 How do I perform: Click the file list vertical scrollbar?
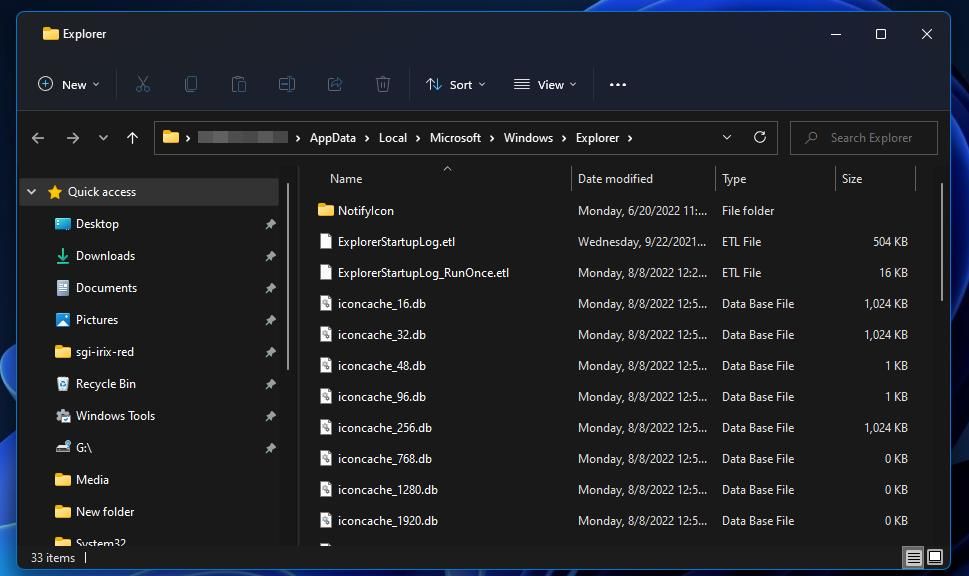[941, 242]
